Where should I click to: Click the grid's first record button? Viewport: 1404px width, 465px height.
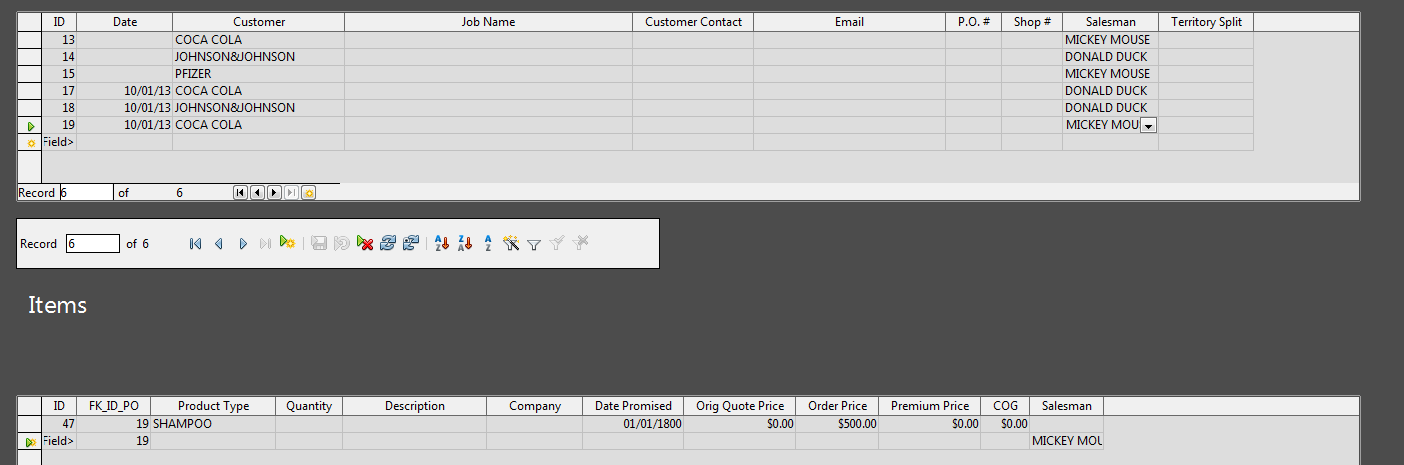point(240,192)
